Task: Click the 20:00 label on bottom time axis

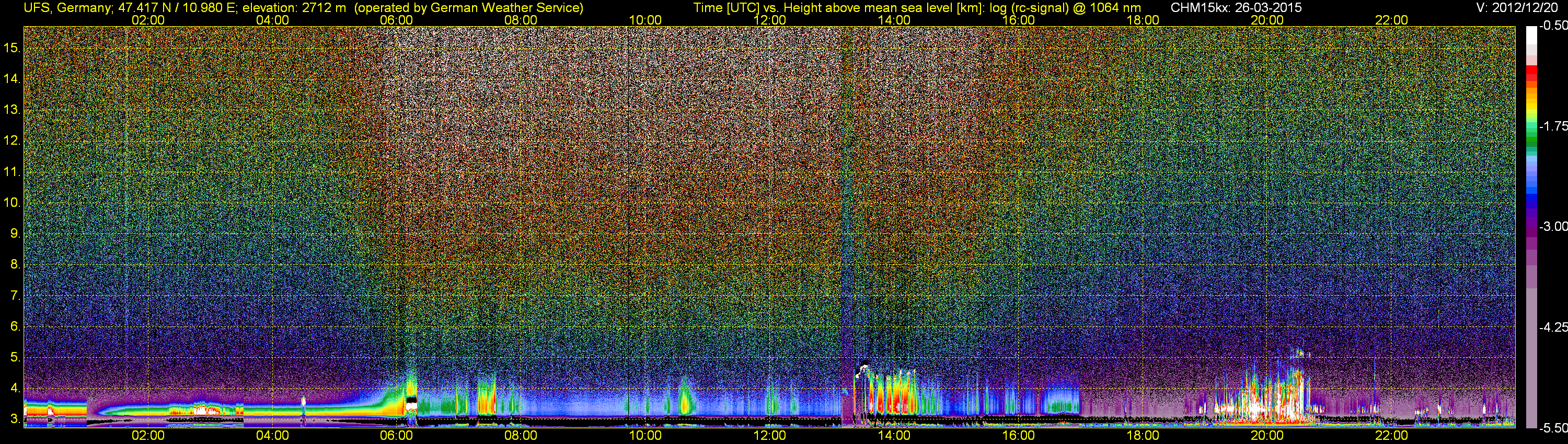Action: 1267,436
